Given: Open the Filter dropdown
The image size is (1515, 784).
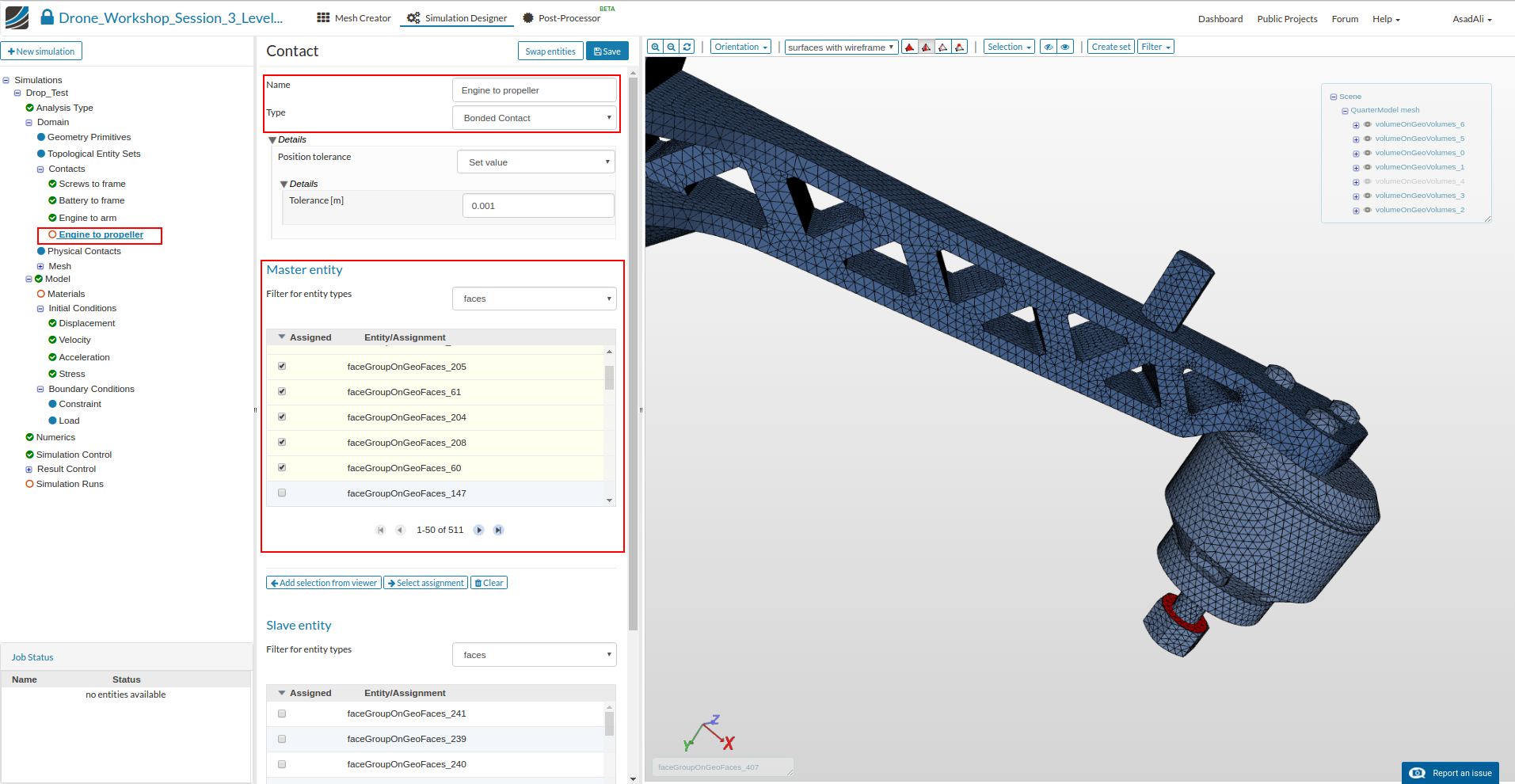Looking at the screenshot, I should (1156, 47).
